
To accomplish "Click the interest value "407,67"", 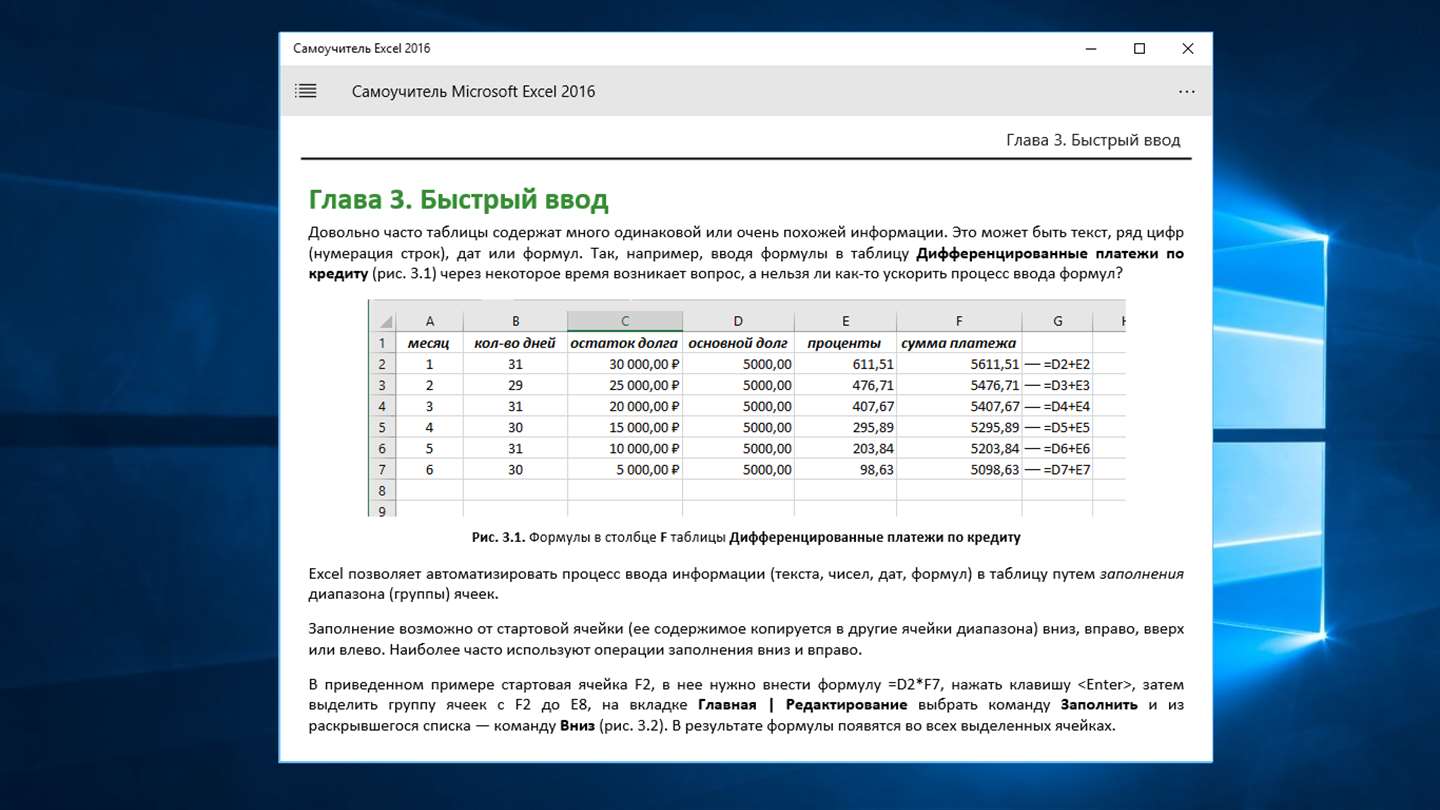I will [x=873, y=406].
